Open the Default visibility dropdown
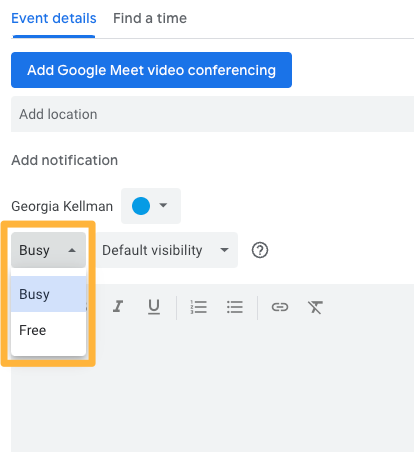The width and height of the screenshot is (414, 452). pos(167,250)
